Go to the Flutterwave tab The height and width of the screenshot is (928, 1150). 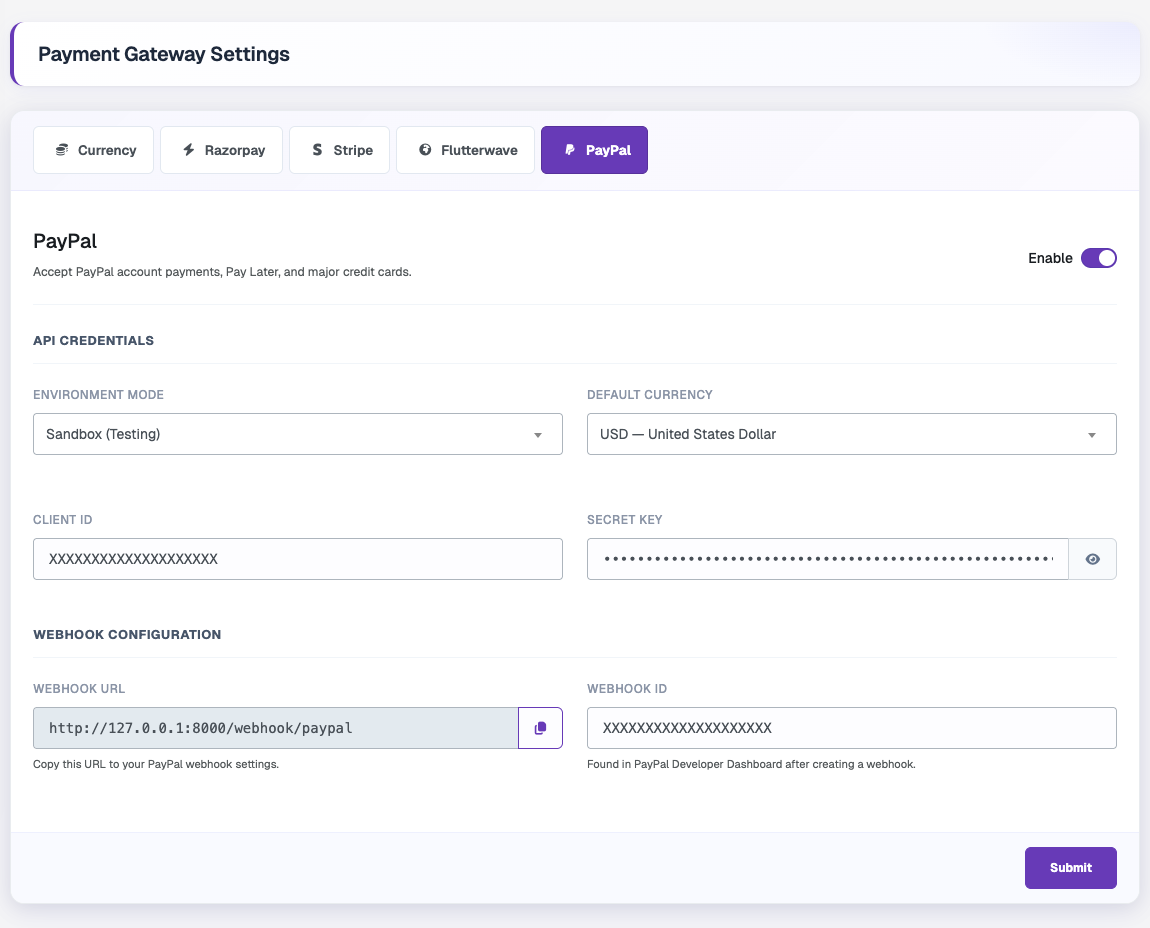[x=466, y=150]
